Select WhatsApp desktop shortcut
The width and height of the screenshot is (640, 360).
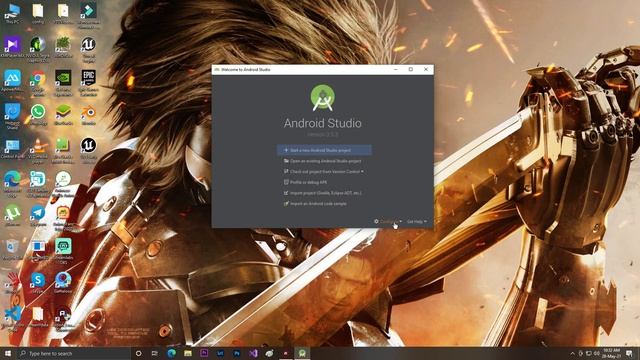38,114
